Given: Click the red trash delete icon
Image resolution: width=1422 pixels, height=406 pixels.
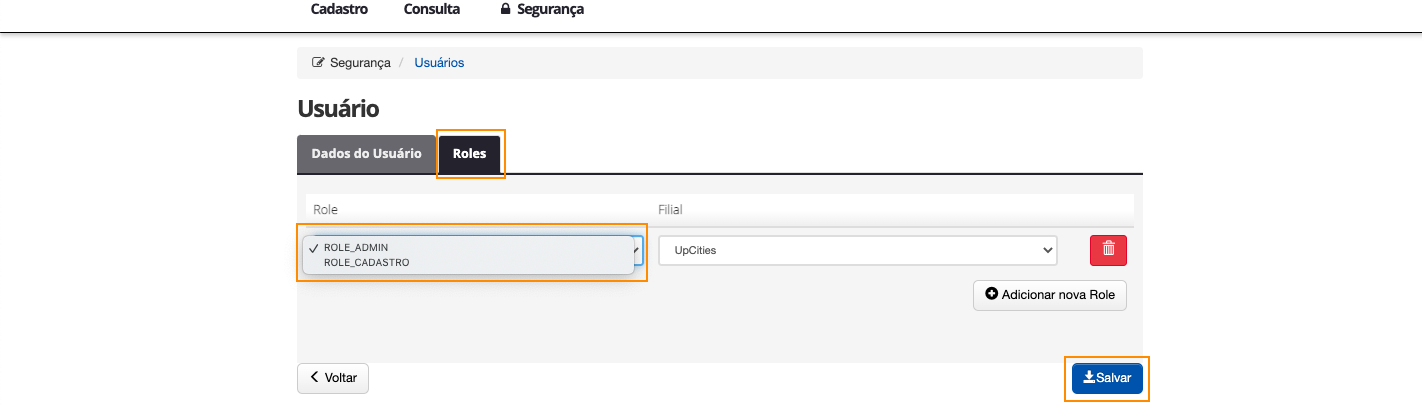Looking at the screenshot, I should (1108, 250).
